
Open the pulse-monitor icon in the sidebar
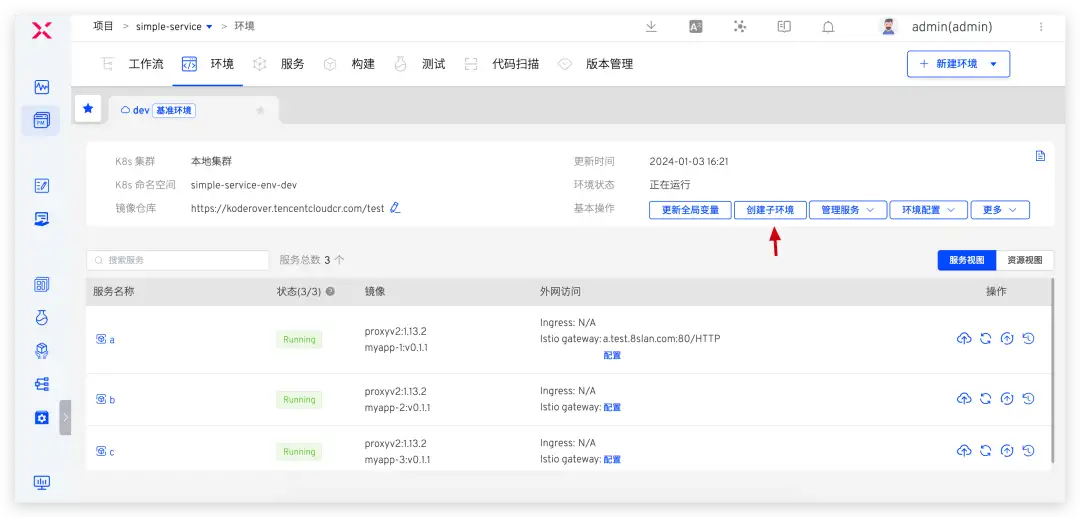tap(42, 87)
